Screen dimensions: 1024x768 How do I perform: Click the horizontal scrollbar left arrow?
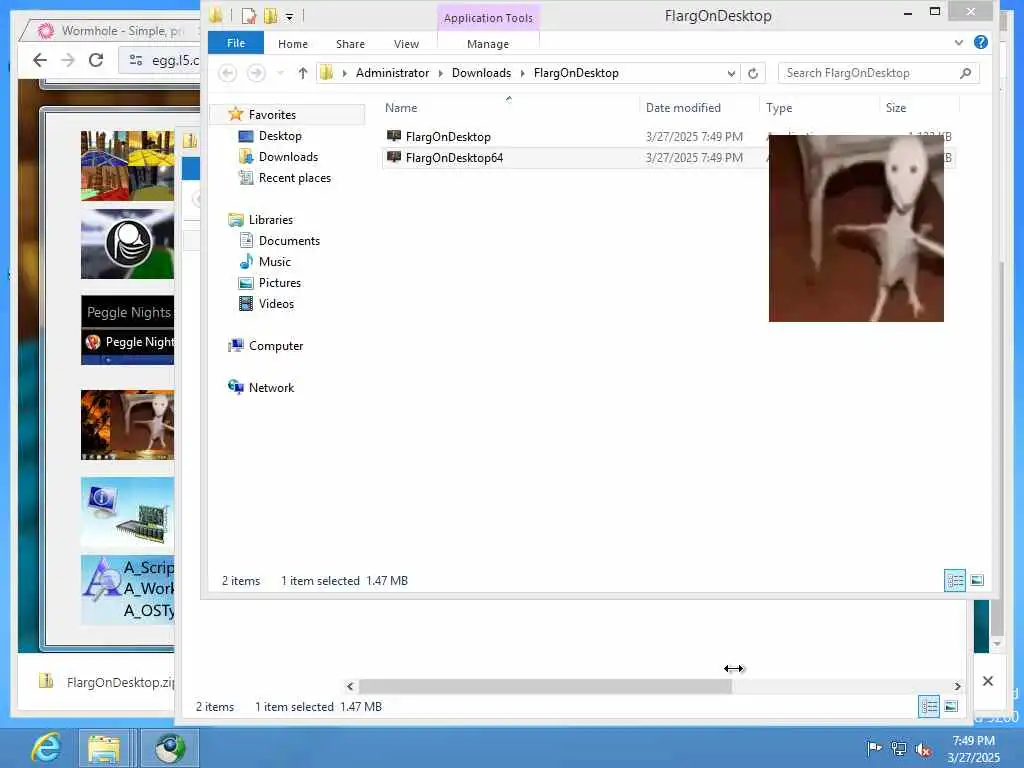(350, 686)
